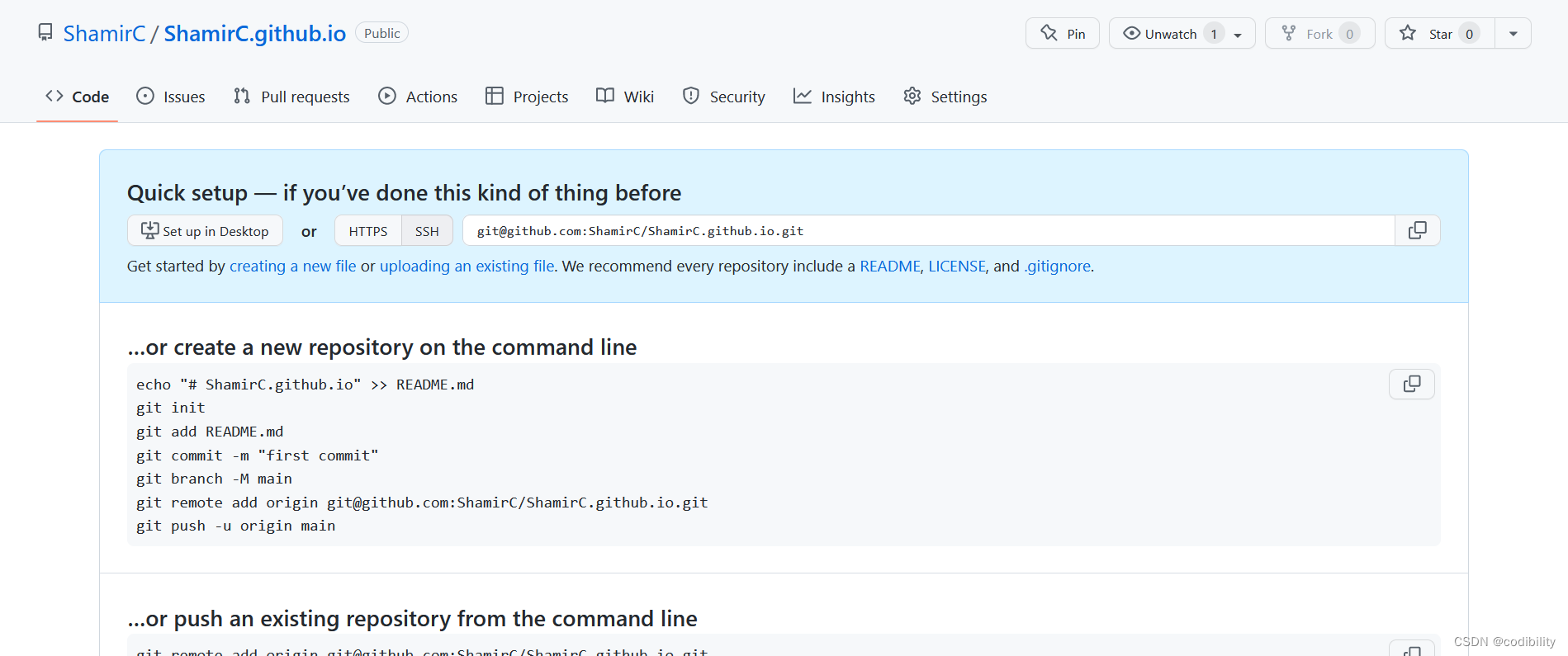Star this repository

pos(1439,33)
